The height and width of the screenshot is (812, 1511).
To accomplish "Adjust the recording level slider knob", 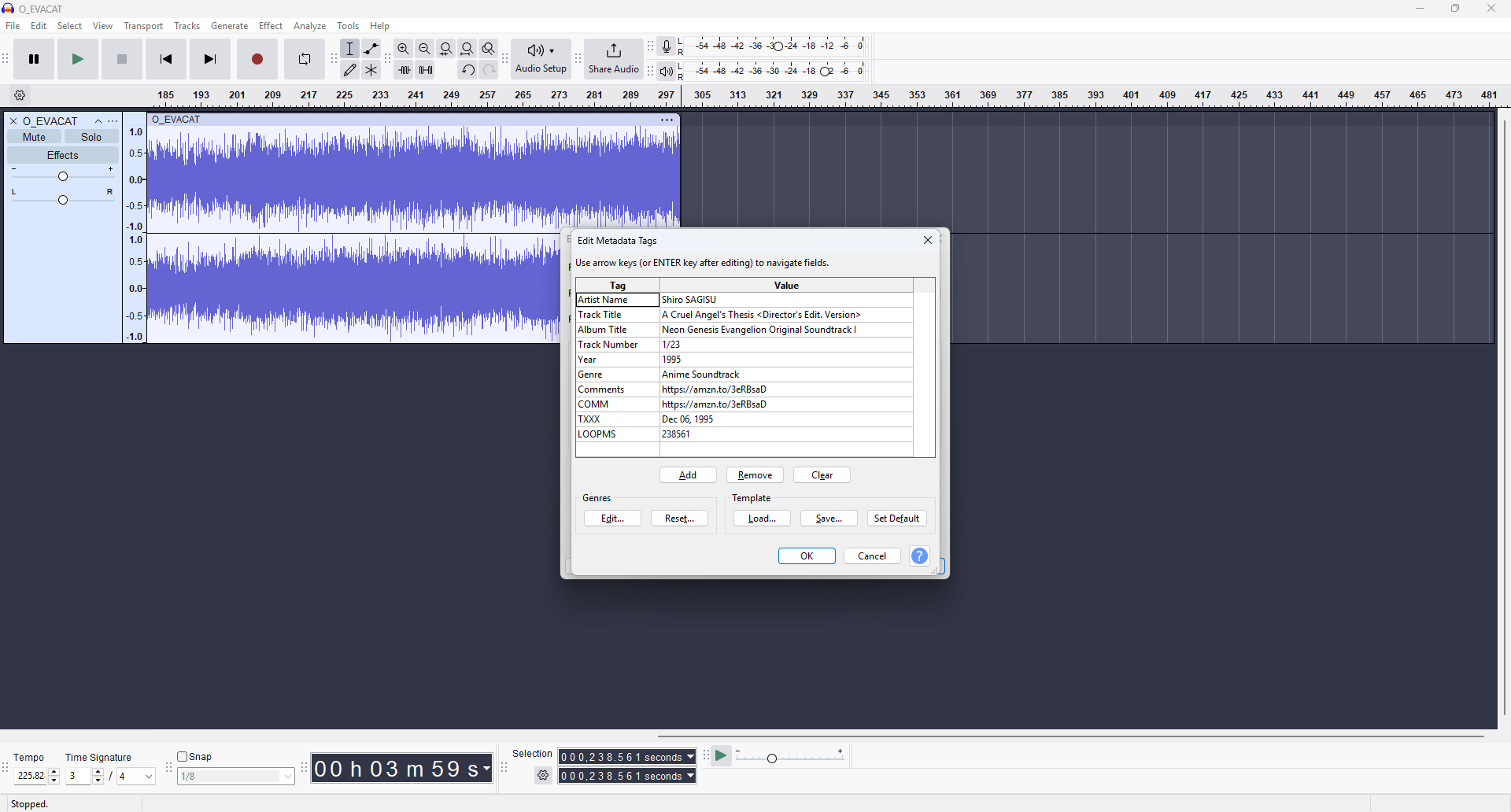I will (x=777, y=46).
